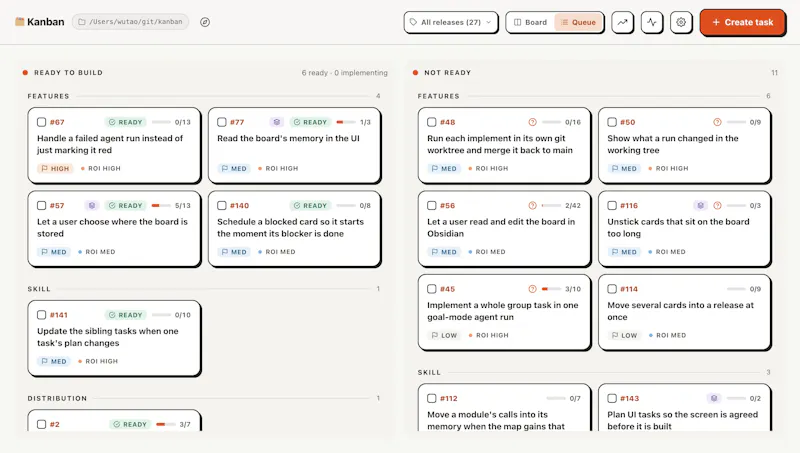Click '6 ready · 0 implementing' status text

(x=344, y=73)
